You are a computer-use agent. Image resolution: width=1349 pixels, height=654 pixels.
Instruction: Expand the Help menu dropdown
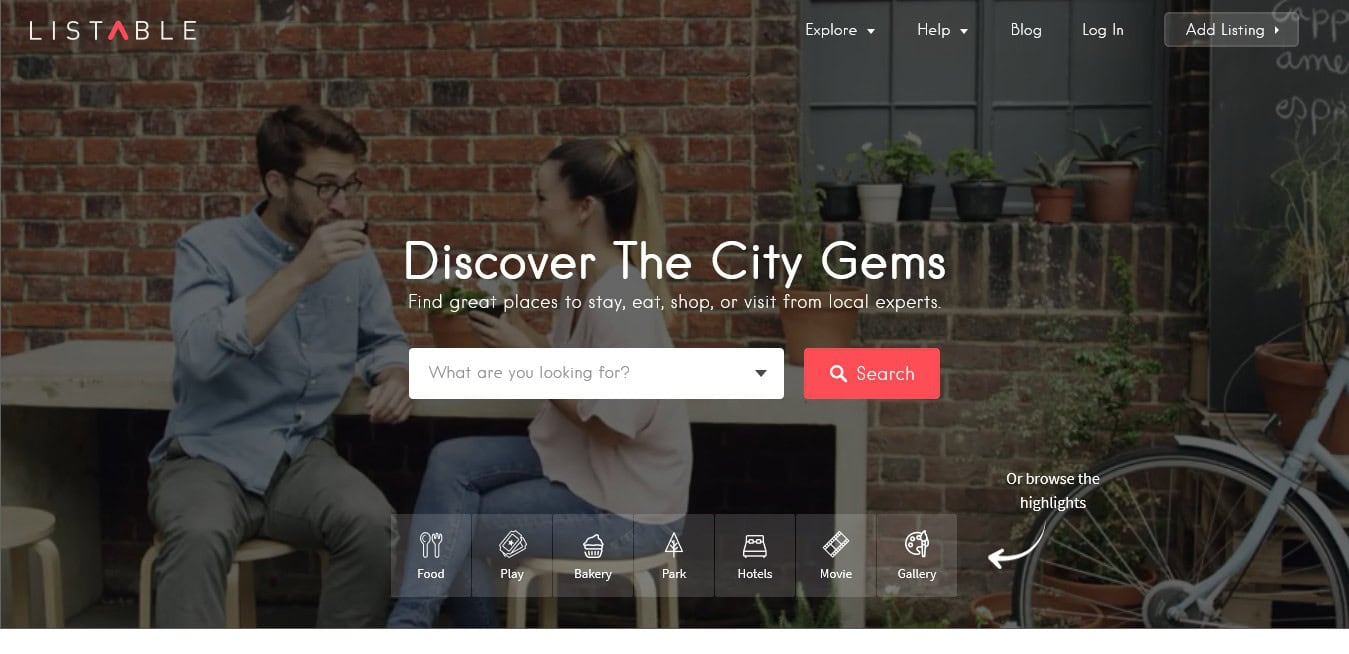942,30
